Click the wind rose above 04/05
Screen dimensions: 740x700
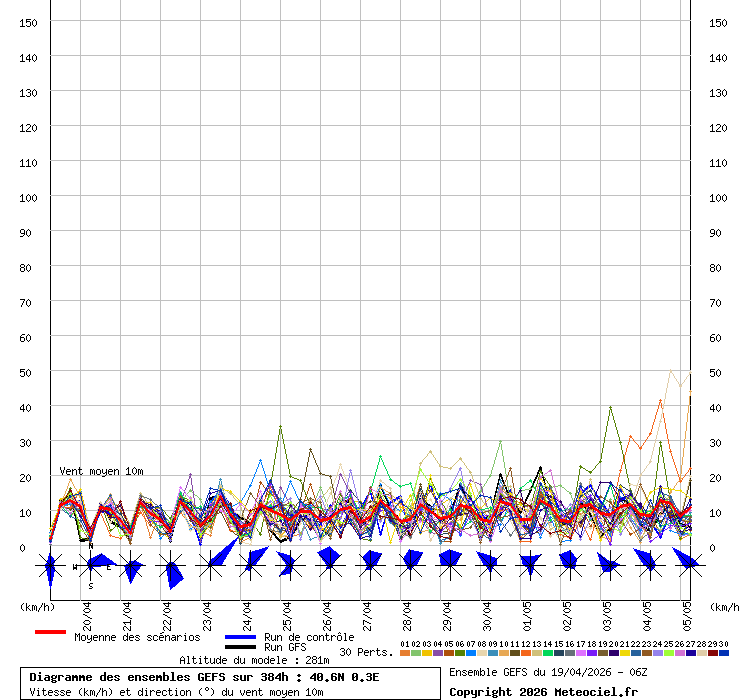click(649, 566)
